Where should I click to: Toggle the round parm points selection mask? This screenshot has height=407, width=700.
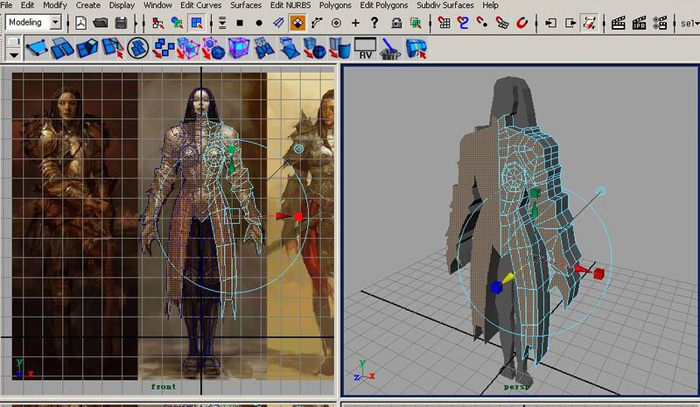(259, 23)
